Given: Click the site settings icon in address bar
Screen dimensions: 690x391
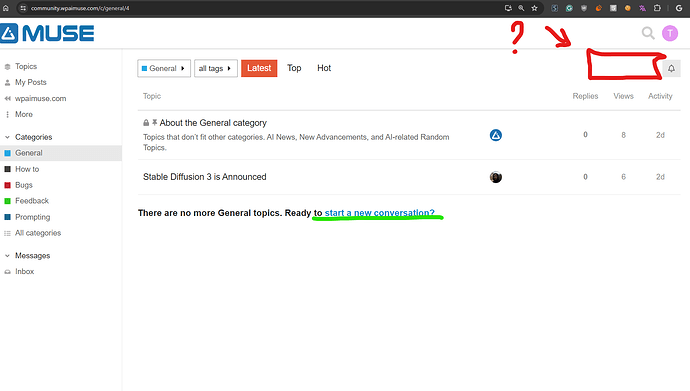Looking at the screenshot, I should (x=23, y=8).
